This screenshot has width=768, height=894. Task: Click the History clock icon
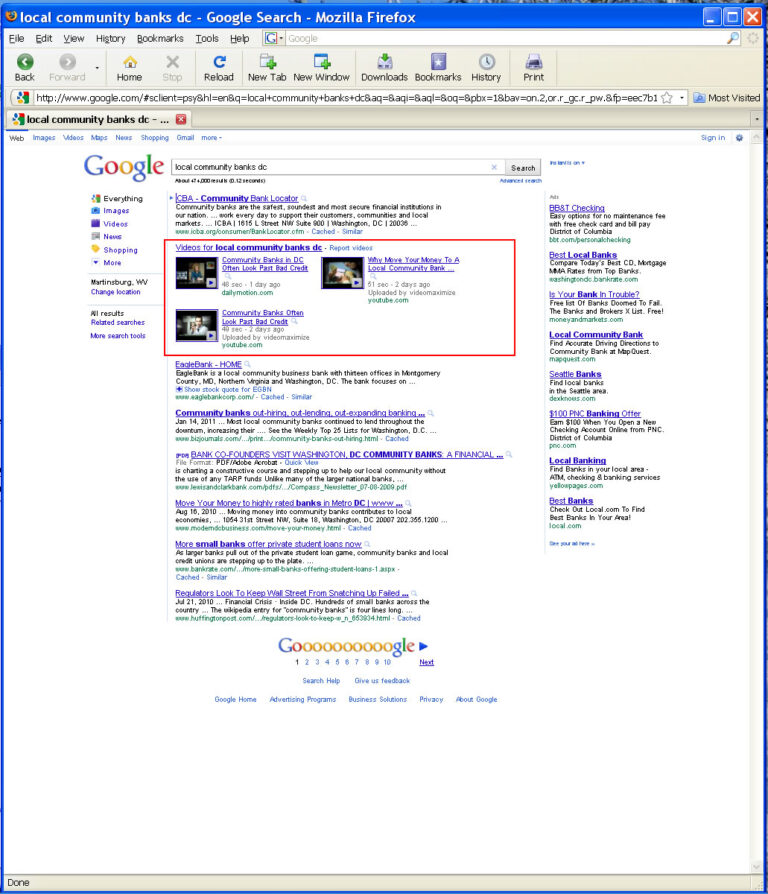pyautogui.click(x=486, y=62)
